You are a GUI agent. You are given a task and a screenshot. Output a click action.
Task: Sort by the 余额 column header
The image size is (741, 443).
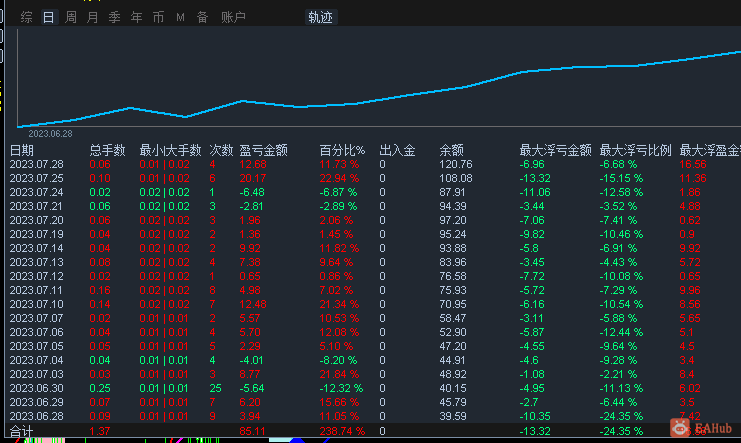click(x=451, y=150)
